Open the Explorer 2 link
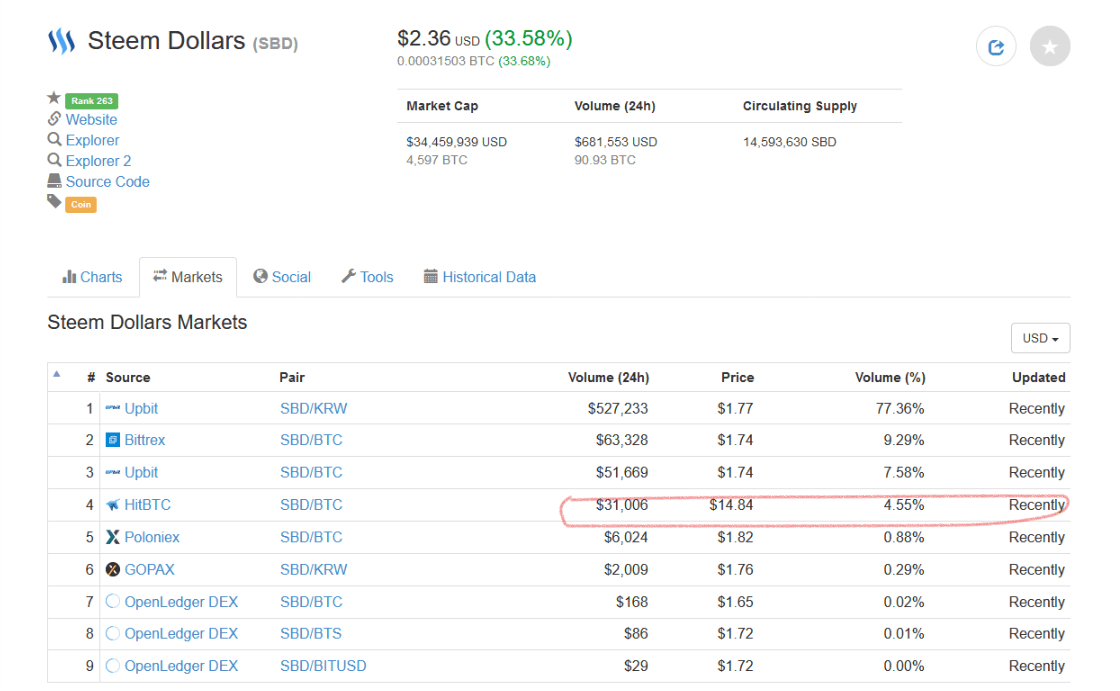1120x691 pixels. coord(99,161)
